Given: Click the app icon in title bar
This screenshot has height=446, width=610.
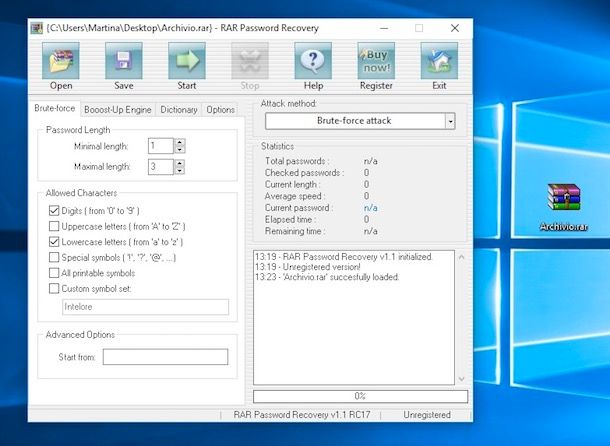Looking at the screenshot, I should tap(37, 28).
